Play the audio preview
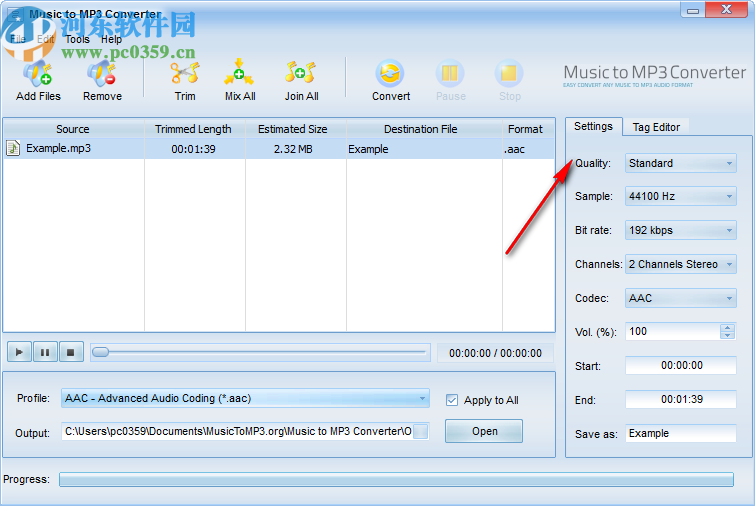Screen dimensions: 755x506 (19, 352)
